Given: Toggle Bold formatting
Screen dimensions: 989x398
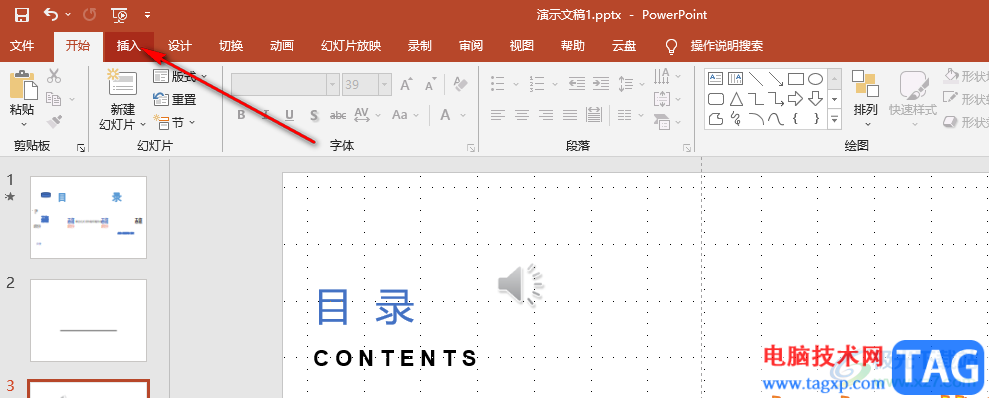Looking at the screenshot, I should tap(241, 115).
